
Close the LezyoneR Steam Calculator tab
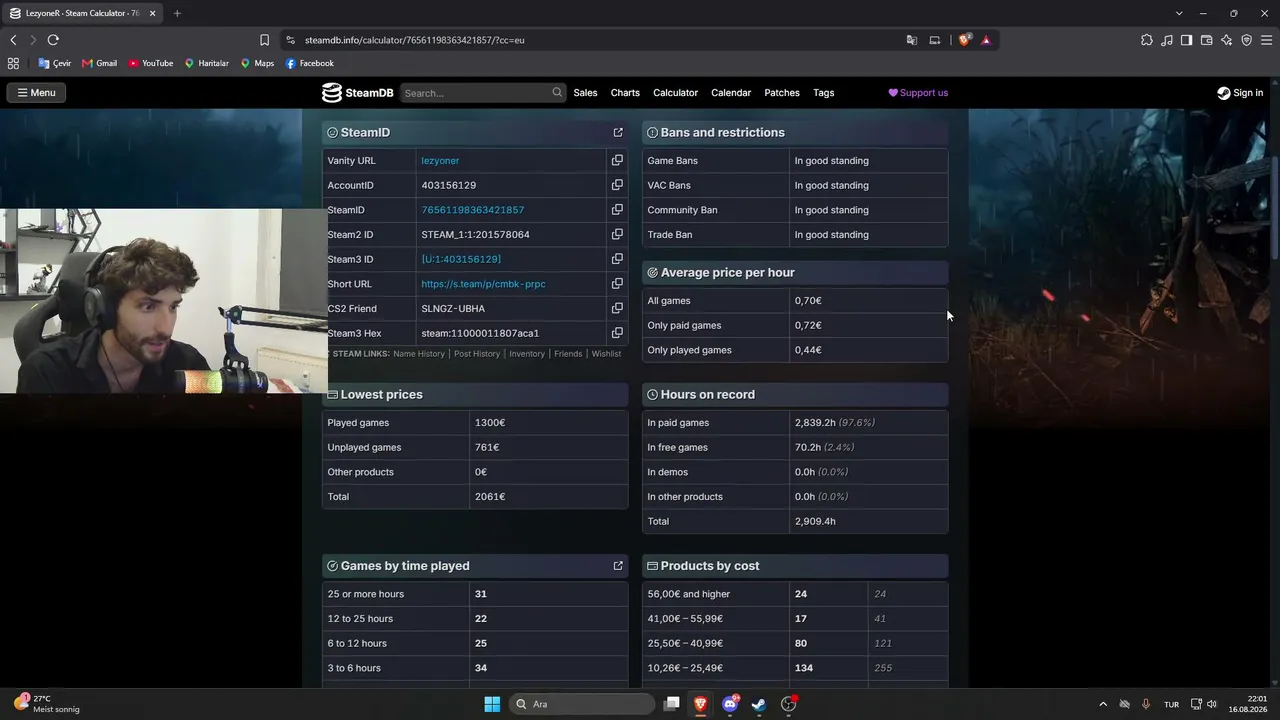pos(151,13)
